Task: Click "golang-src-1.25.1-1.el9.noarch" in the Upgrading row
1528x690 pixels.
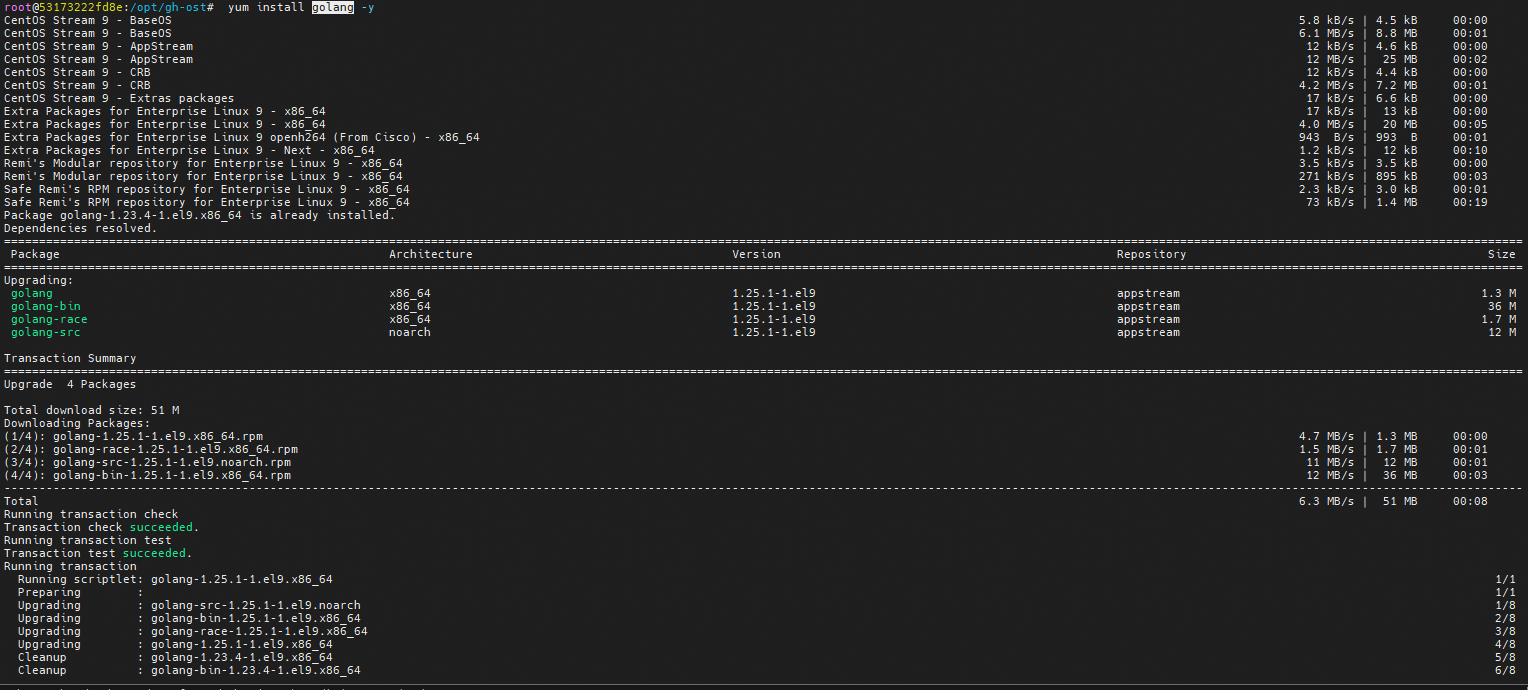Action: point(256,605)
